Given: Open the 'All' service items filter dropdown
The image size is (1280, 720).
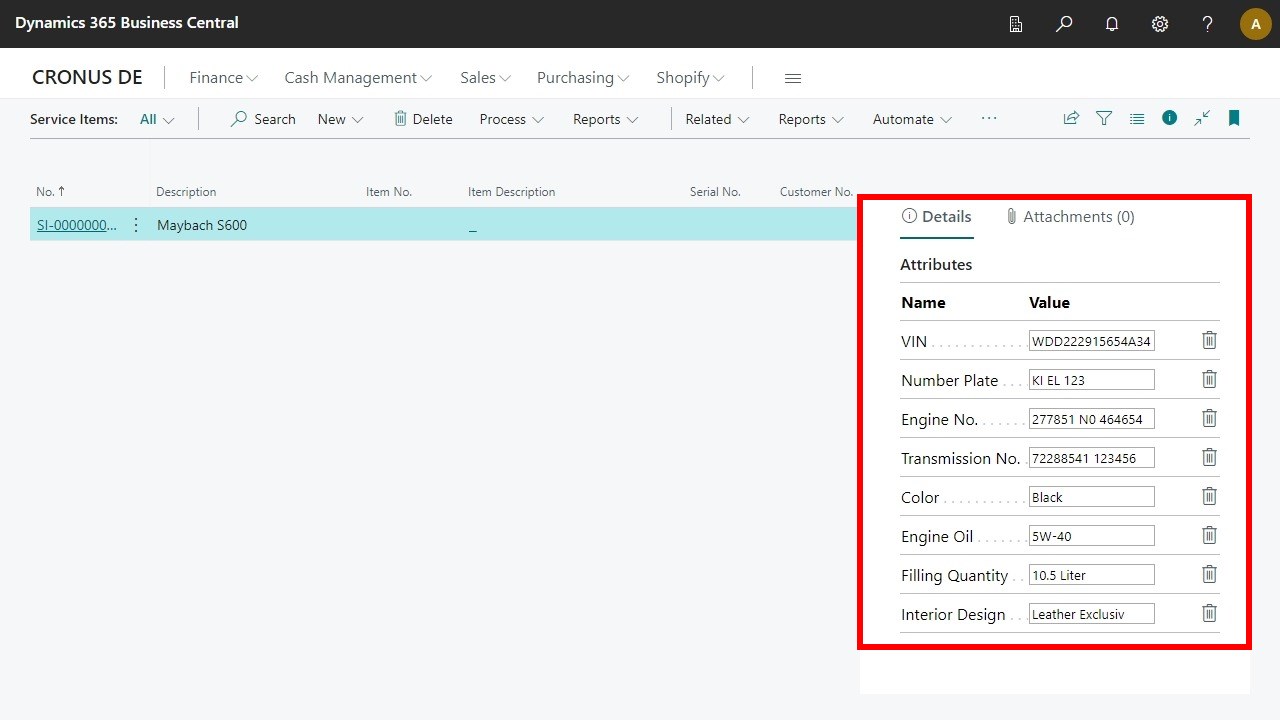Looking at the screenshot, I should (x=156, y=119).
